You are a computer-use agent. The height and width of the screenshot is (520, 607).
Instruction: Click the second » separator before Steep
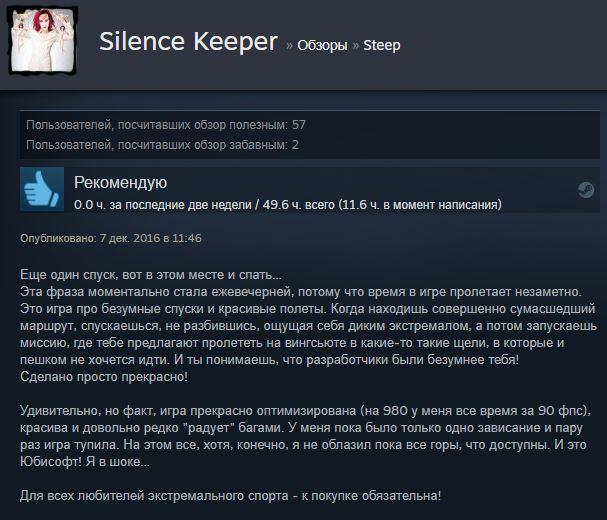pos(356,46)
